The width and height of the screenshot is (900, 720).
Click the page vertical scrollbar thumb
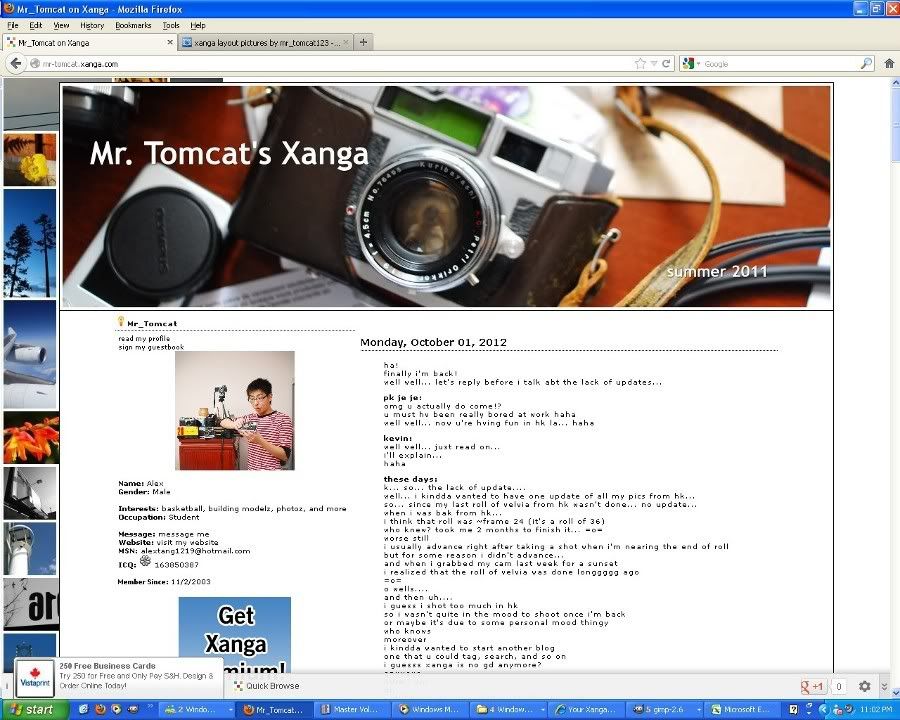pos(895,126)
